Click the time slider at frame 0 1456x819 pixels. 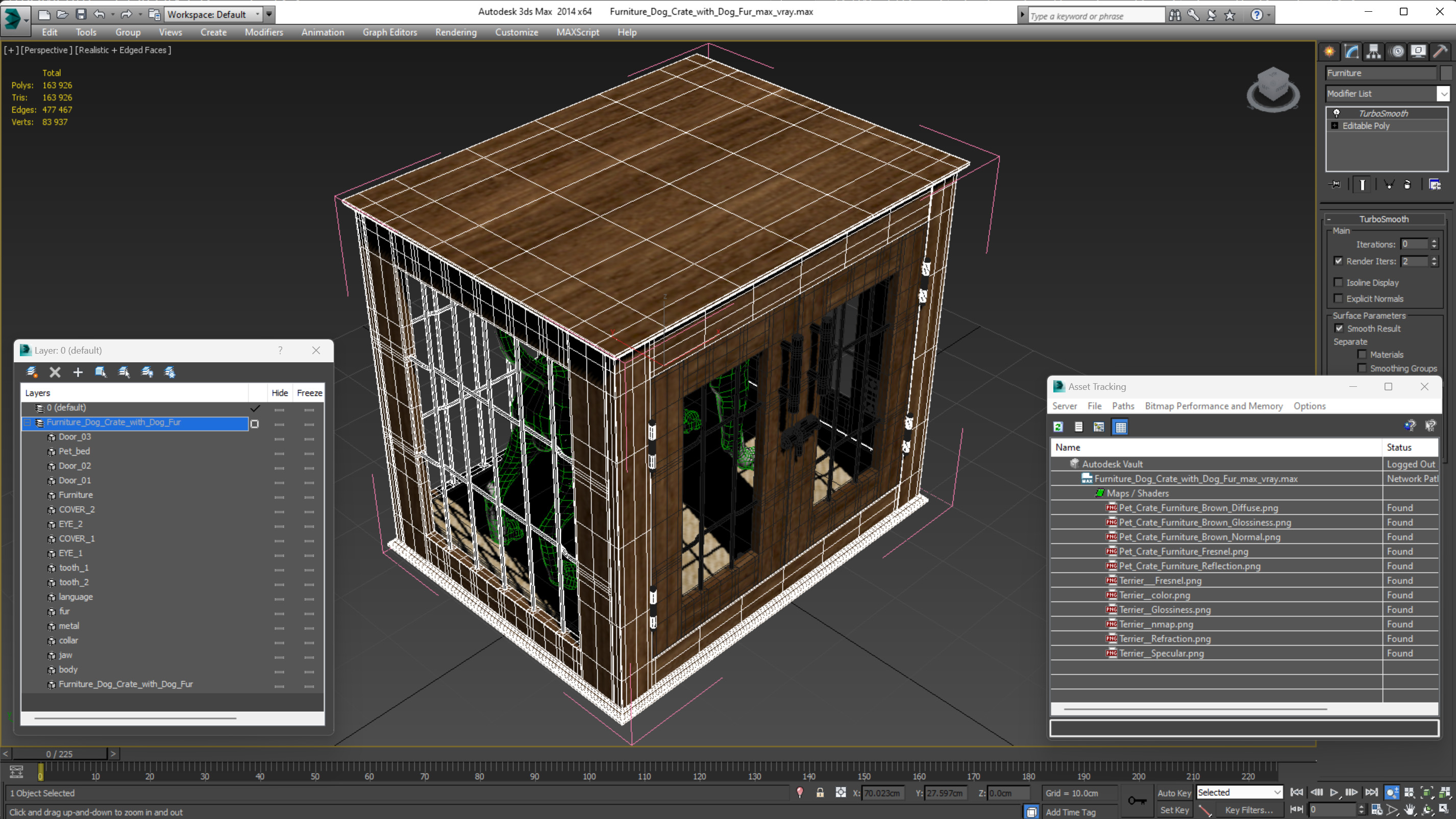click(59, 754)
